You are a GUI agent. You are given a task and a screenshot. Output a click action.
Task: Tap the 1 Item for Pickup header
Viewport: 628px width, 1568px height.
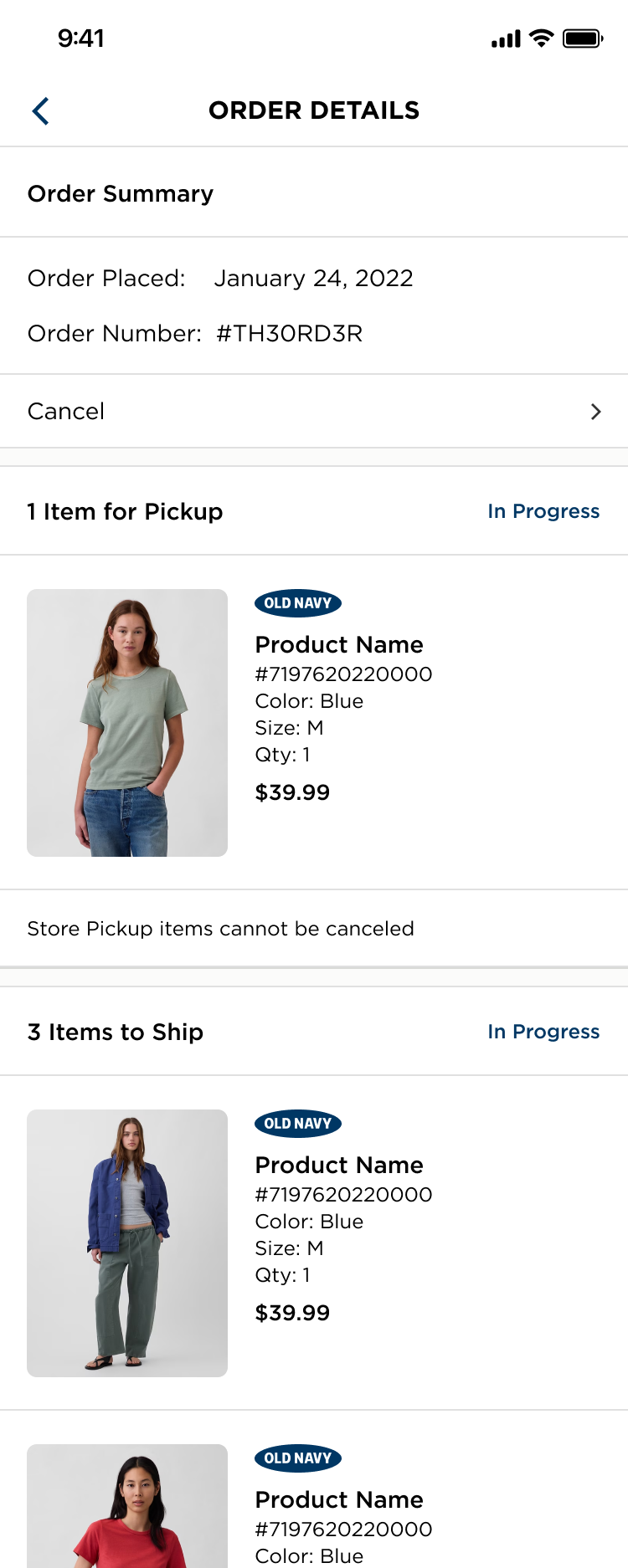125,512
